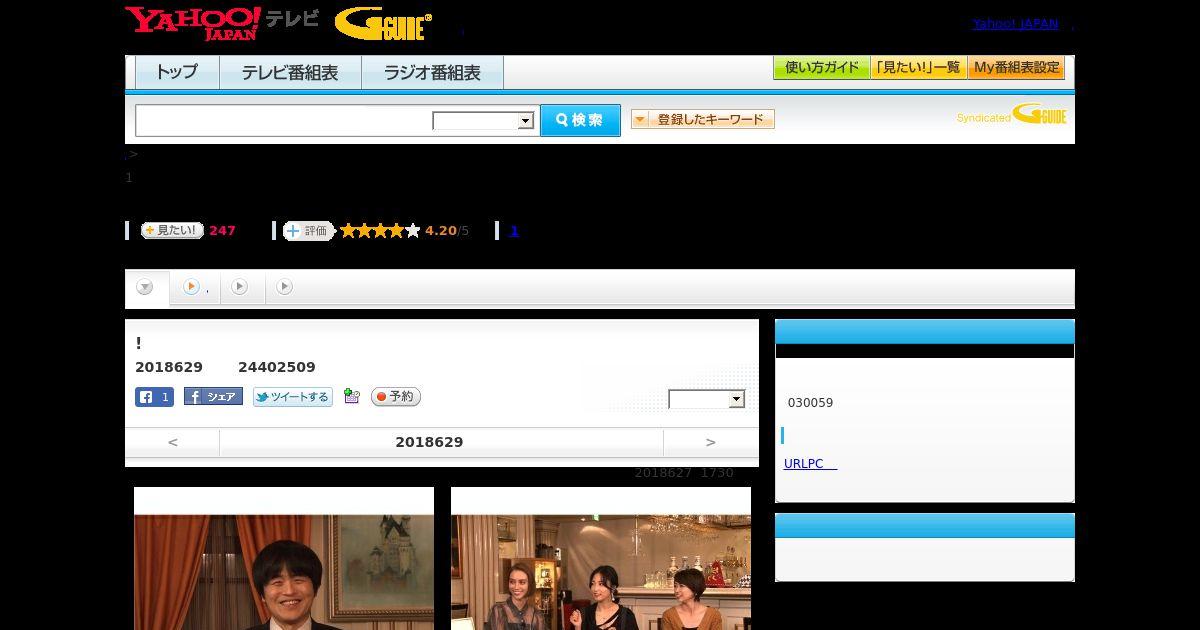1200x630 pixels.
Task: Open the Yahoo! JAPAN link
Action: (x=1015, y=24)
